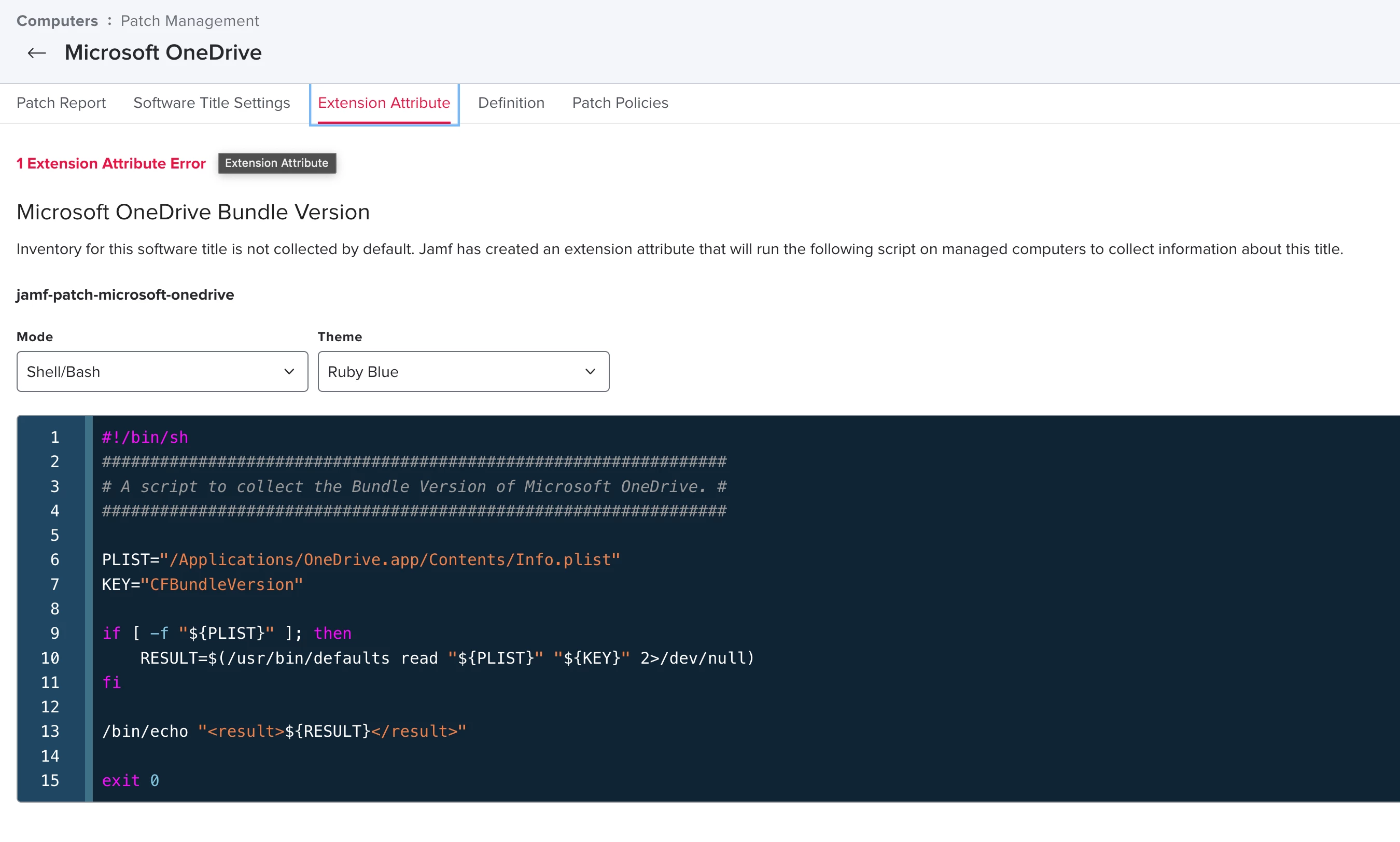
Task: Click the then keyword on line 9
Action: pos(333,633)
